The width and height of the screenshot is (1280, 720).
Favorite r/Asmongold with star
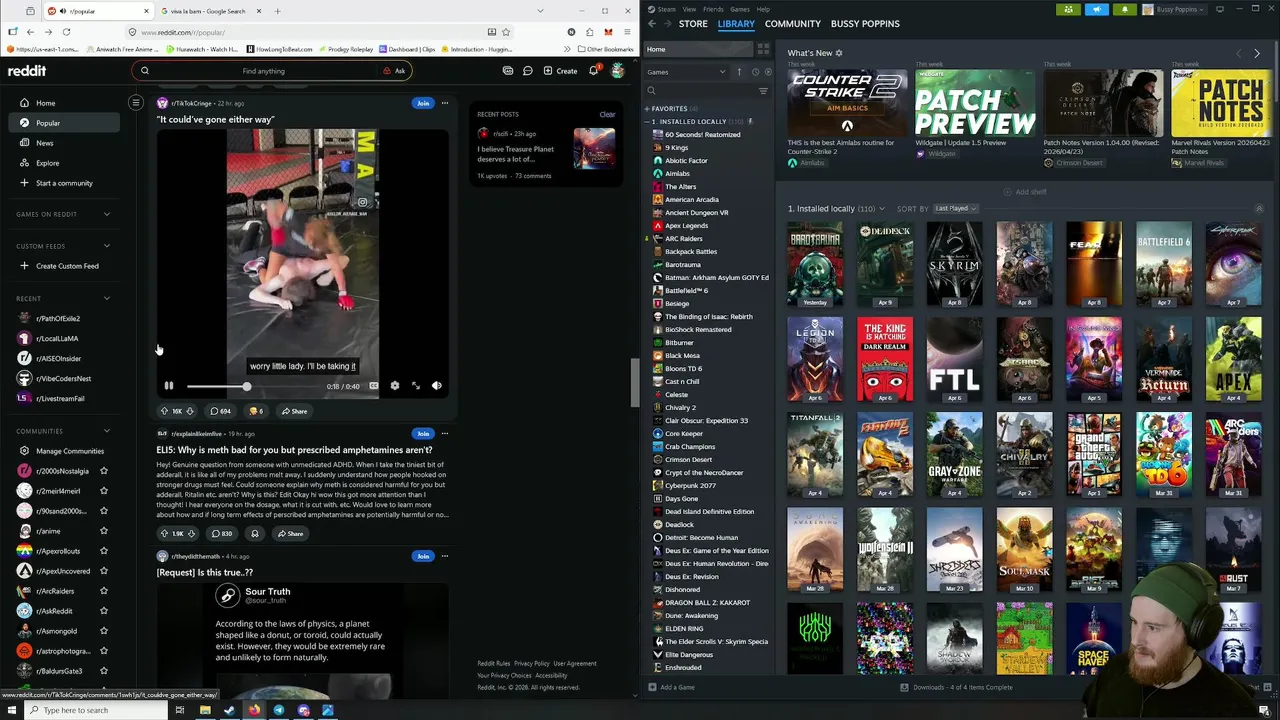pyautogui.click(x=104, y=631)
